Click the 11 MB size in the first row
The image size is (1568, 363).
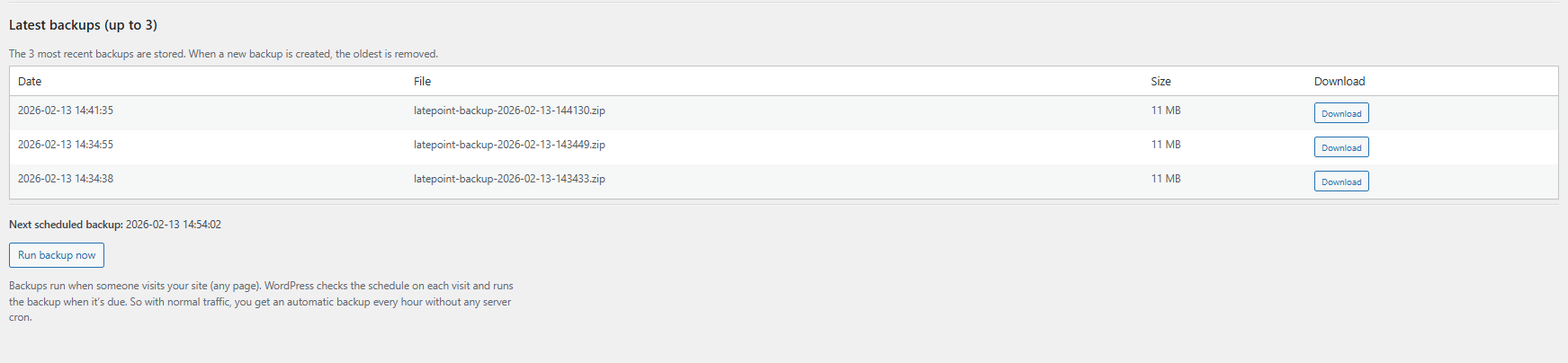click(x=1166, y=111)
